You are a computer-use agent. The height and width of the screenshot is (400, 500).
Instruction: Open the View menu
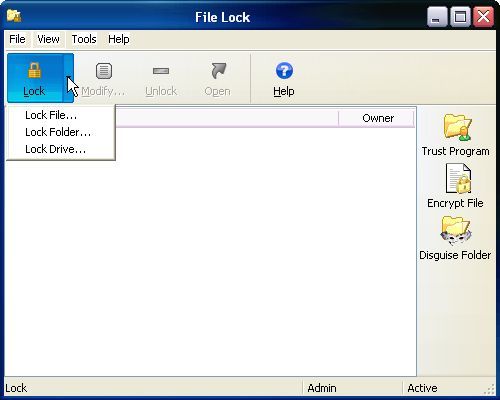coord(48,39)
